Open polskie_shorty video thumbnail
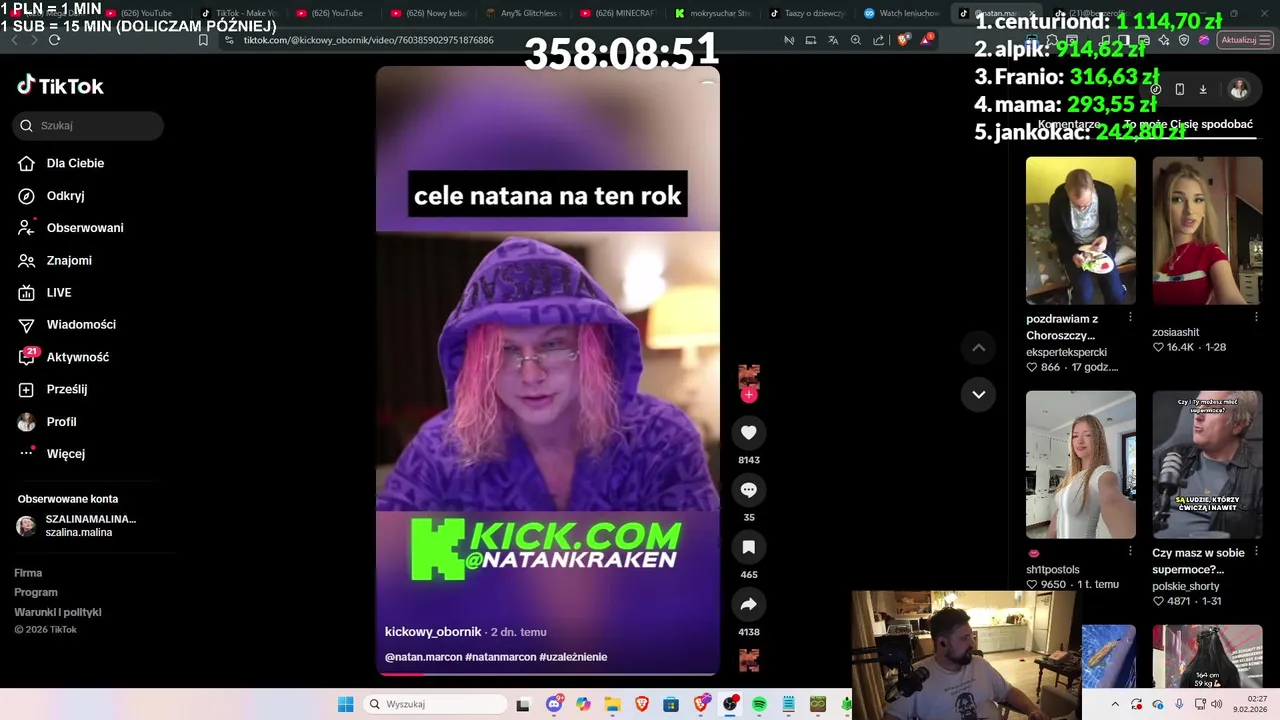This screenshot has height=720, width=1280. 1207,465
